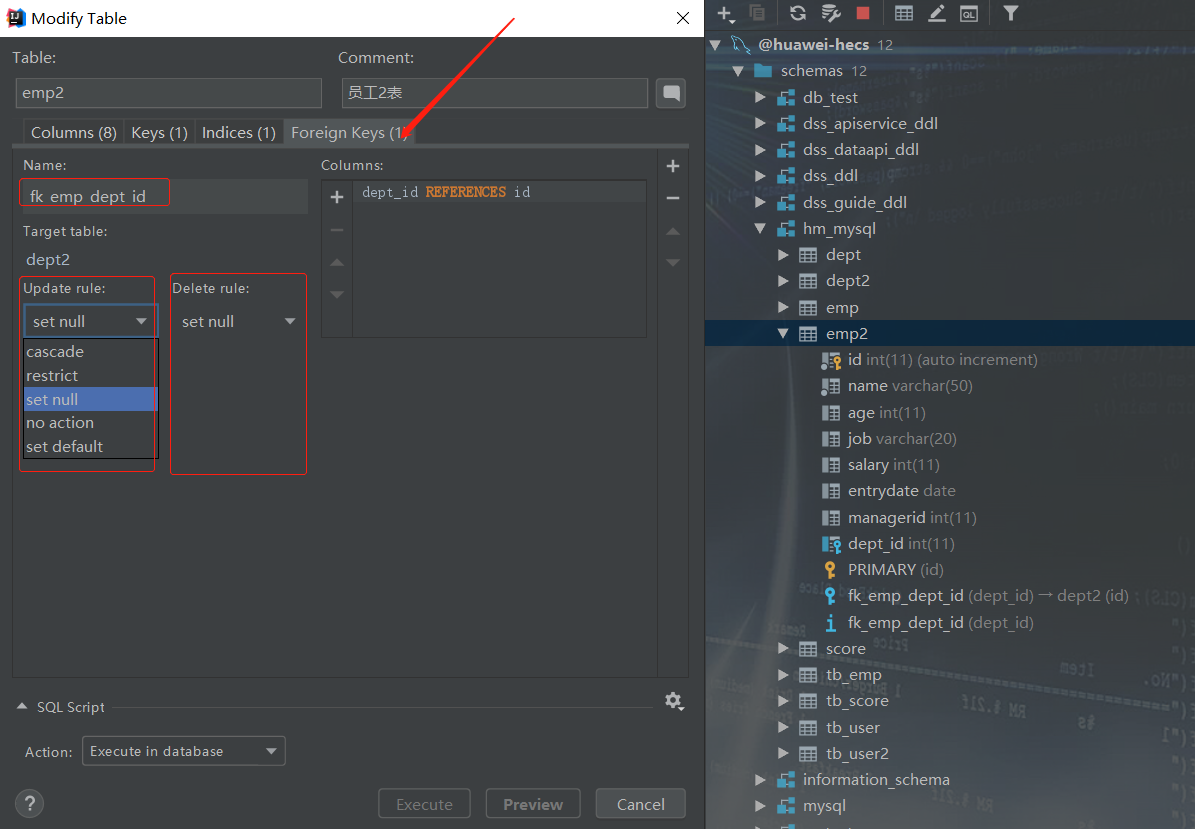The width and height of the screenshot is (1195, 829).
Task: Expand the dept2 table node
Action: [x=783, y=281]
